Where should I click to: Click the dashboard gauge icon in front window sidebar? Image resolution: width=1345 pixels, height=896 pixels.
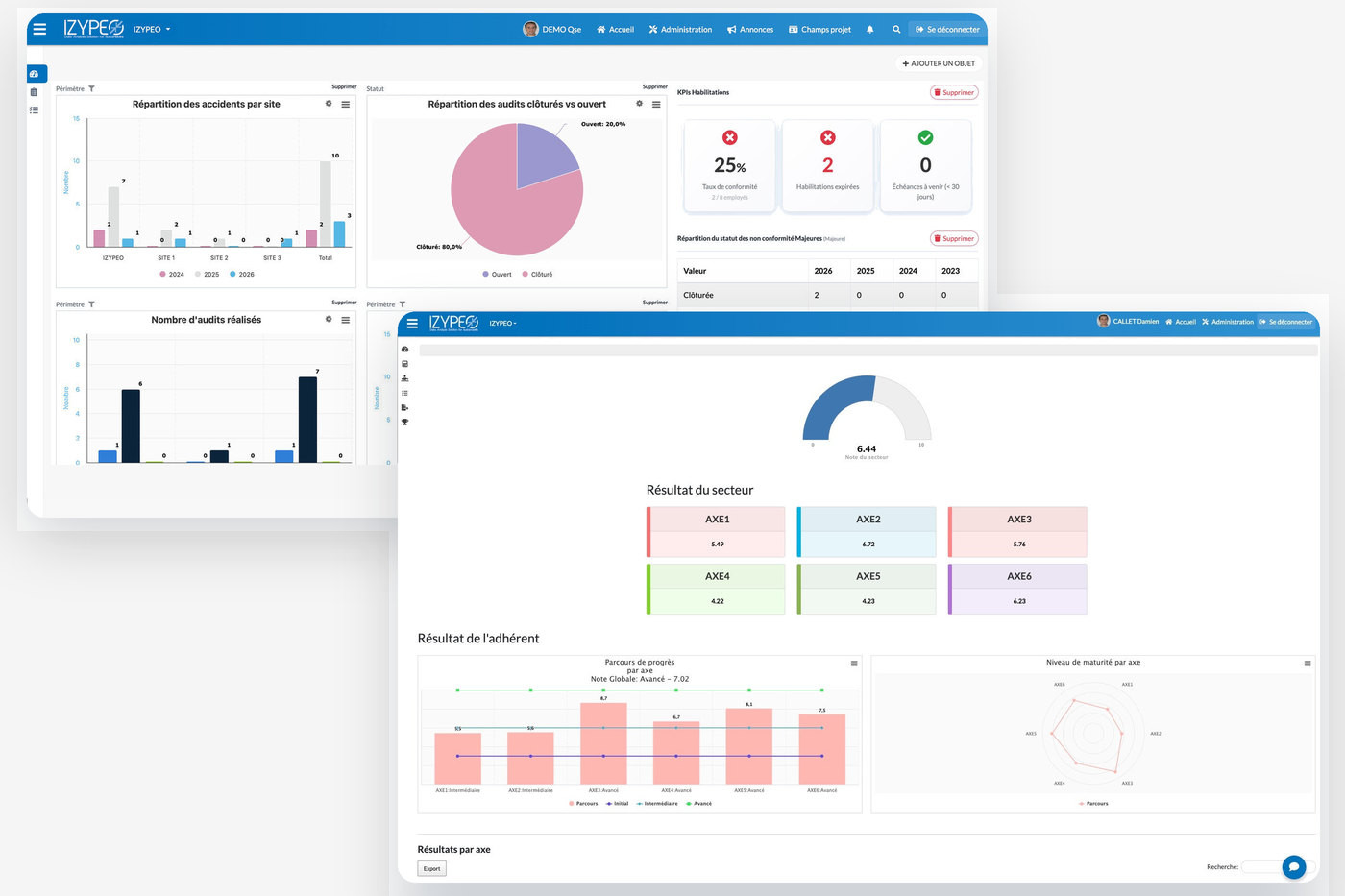tap(404, 350)
